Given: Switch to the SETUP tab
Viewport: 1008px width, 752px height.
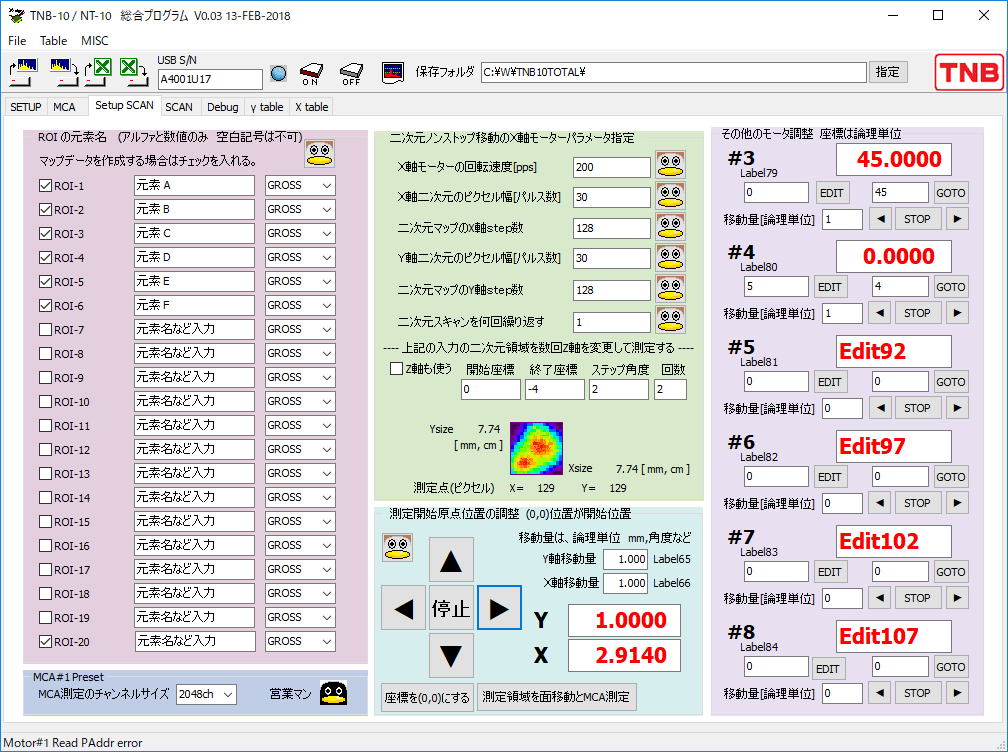Looking at the screenshot, I should tap(26, 107).
